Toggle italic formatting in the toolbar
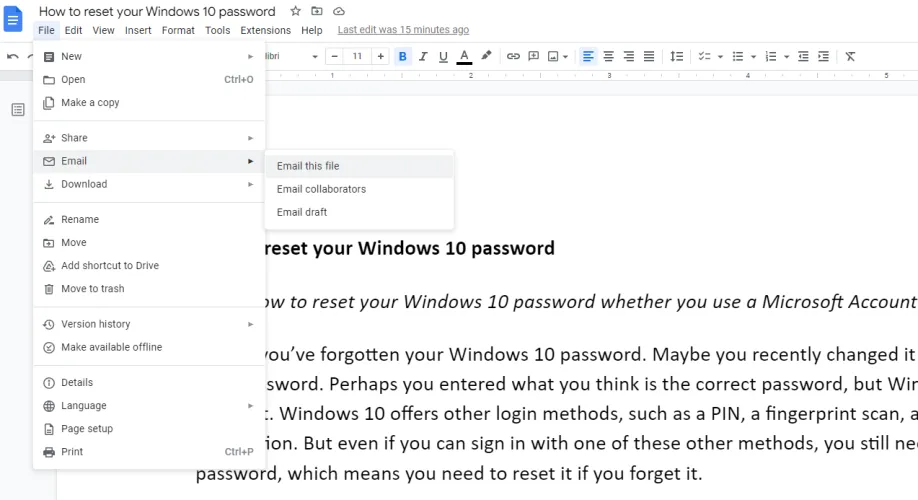Image resolution: width=918 pixels, height=500 pixels. 423,56
